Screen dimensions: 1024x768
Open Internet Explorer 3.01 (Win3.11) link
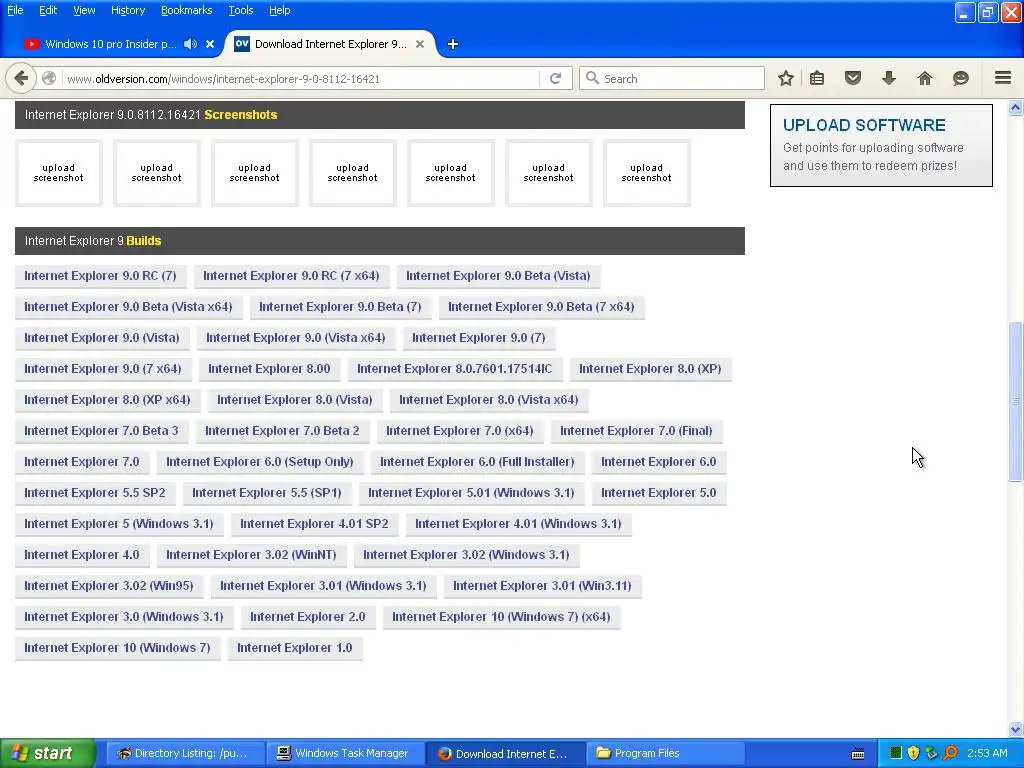(x=542, y=586)
